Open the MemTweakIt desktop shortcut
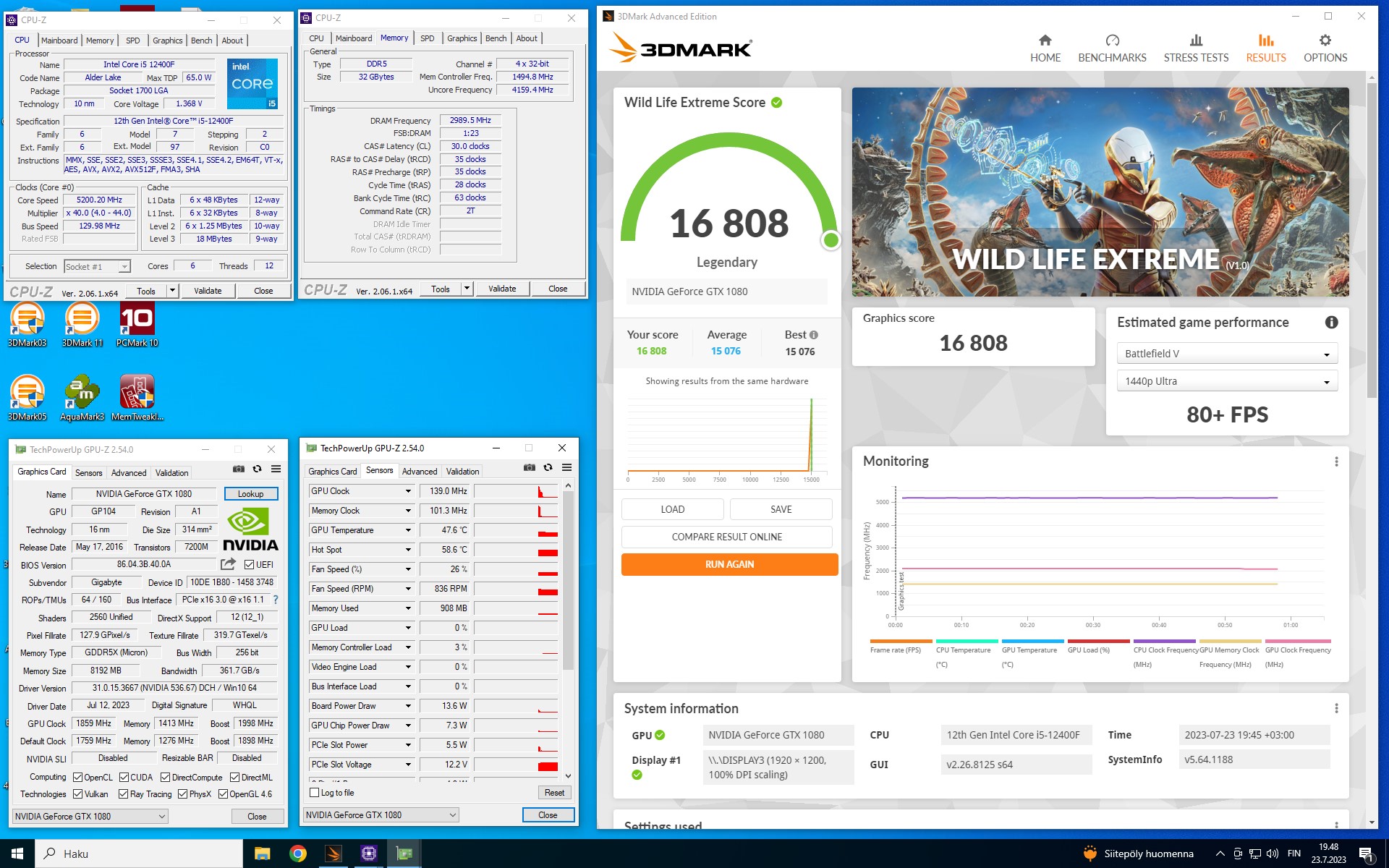This screenshot has height=868, width=1389. (x=137, y=398)
